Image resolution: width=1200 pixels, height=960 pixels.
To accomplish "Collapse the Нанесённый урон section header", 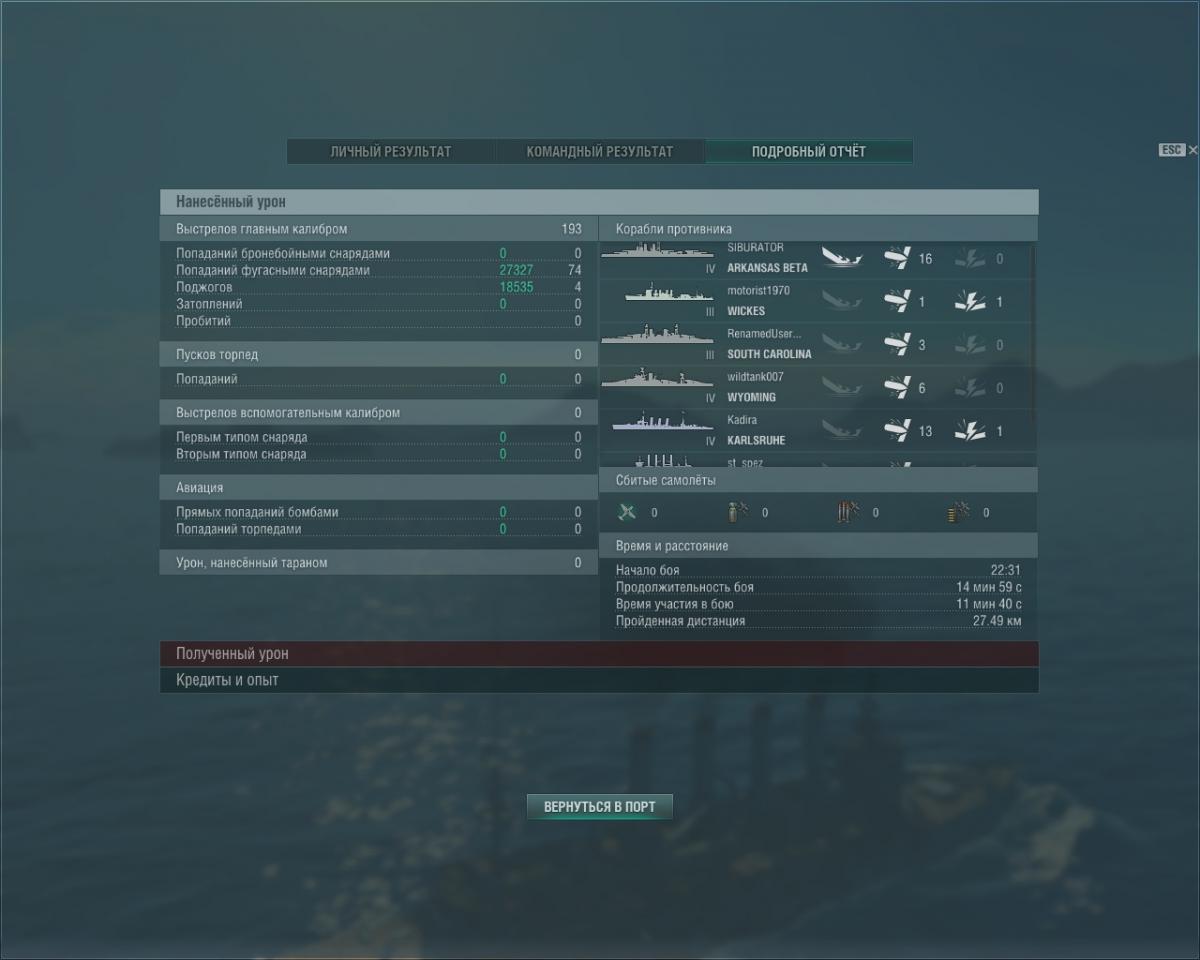I will coord(599,202).
